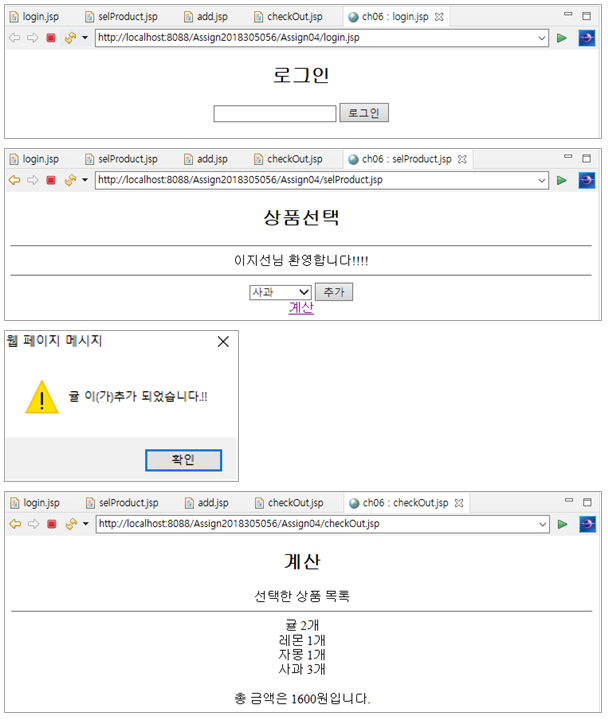Click blue external browser icon in selProduct.jsp panel

587,180
